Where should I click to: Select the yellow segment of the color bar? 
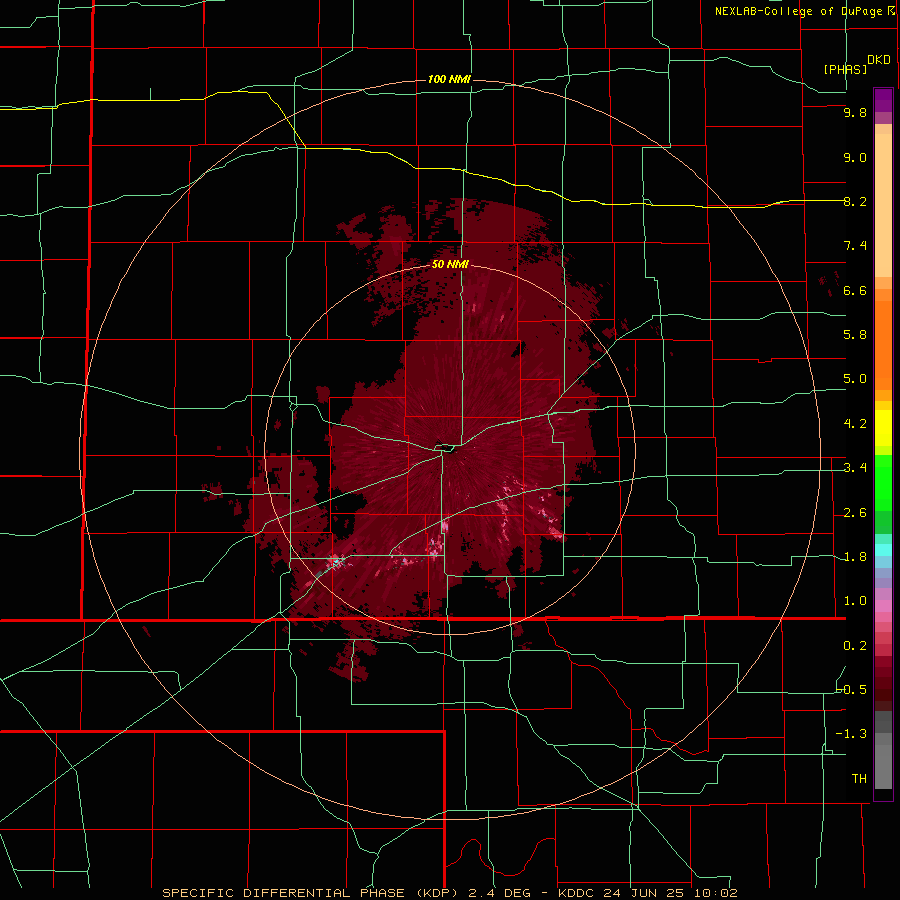pos(883,428)
